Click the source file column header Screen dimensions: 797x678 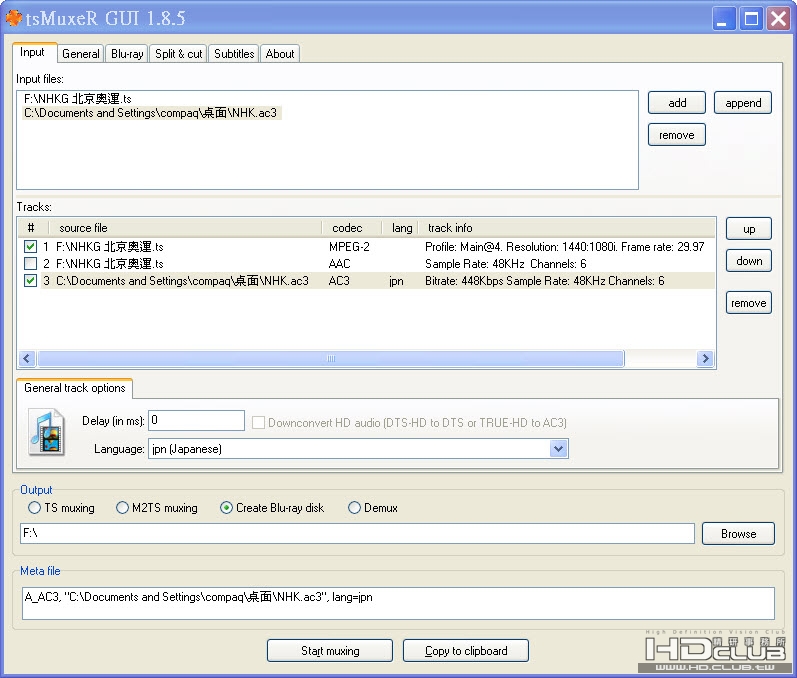click(185, 228)
